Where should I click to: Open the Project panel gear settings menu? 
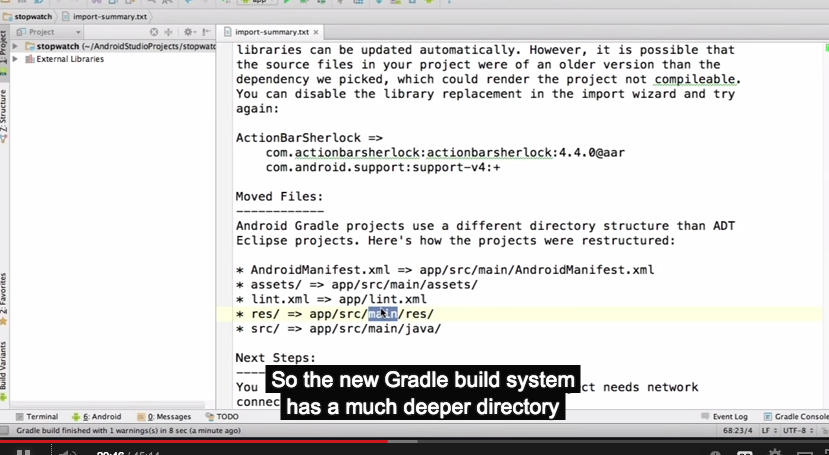[x=189, y=32]
